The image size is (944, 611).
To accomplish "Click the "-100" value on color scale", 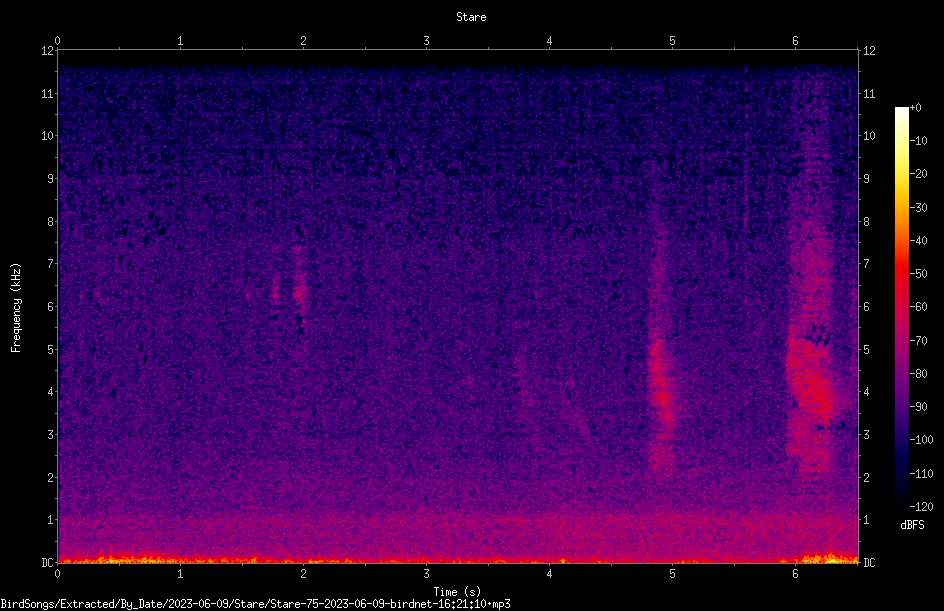I will 921,439.
